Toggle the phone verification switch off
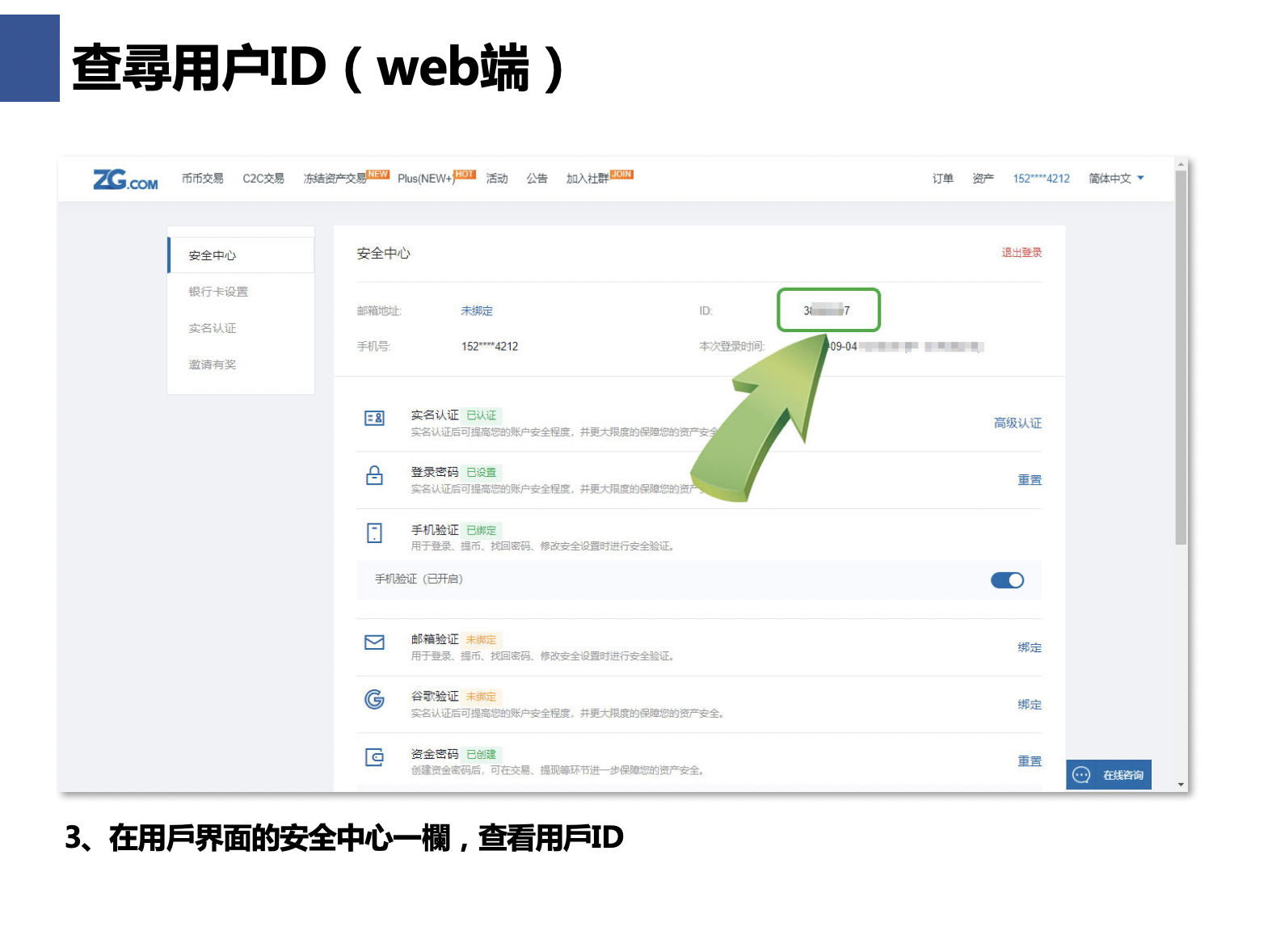This screenshot has width=1272, height=952. point(1007,580)
